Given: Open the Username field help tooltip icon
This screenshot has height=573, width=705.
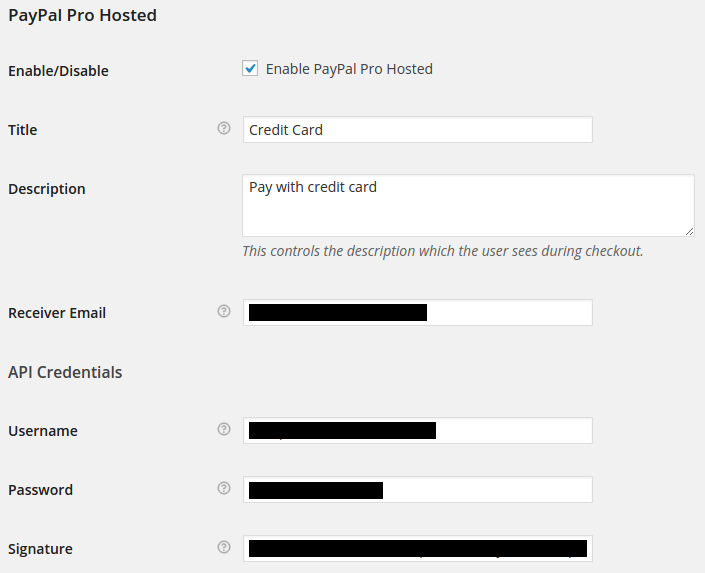Looking at the screenshot, I should (x=224, y=429).
